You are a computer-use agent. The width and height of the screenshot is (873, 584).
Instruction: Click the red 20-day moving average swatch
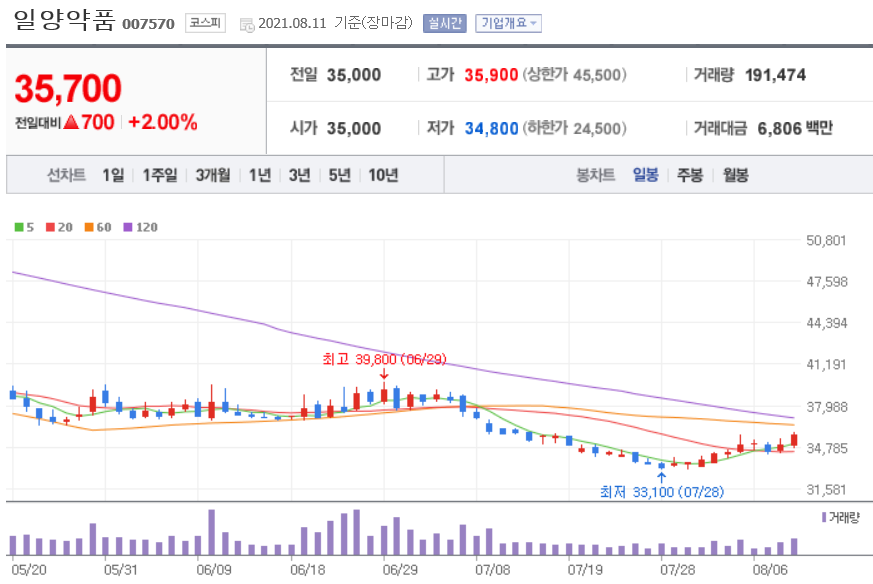[x=50, y=227]
